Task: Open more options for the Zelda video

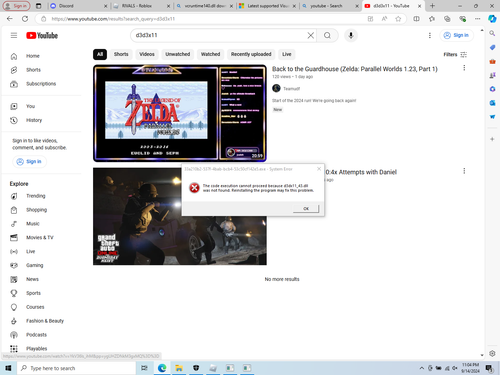Action: click(x=464, y=68)
